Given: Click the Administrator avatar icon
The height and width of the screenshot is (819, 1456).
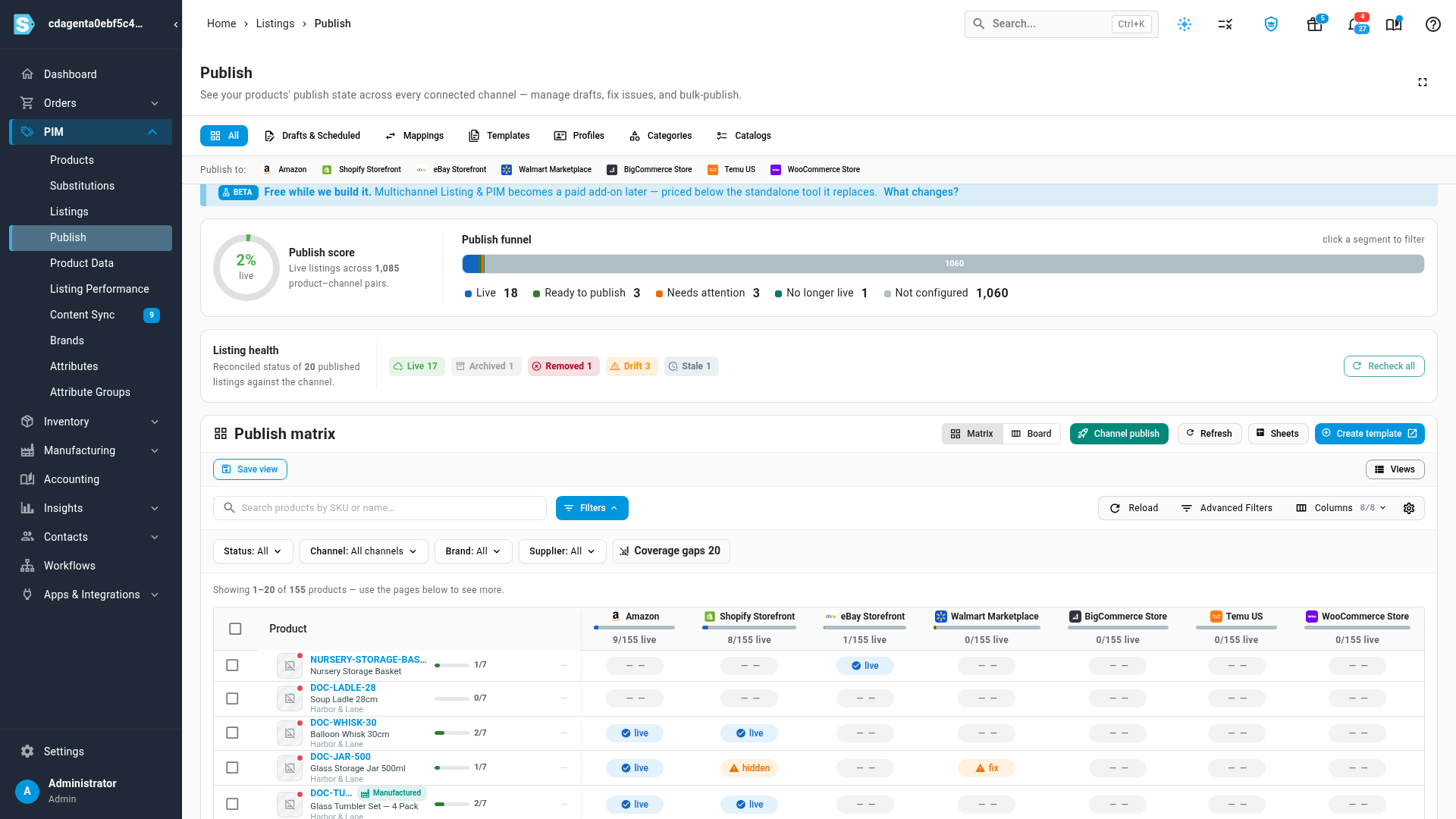Looking at the screenshot, I should [27, 791].
